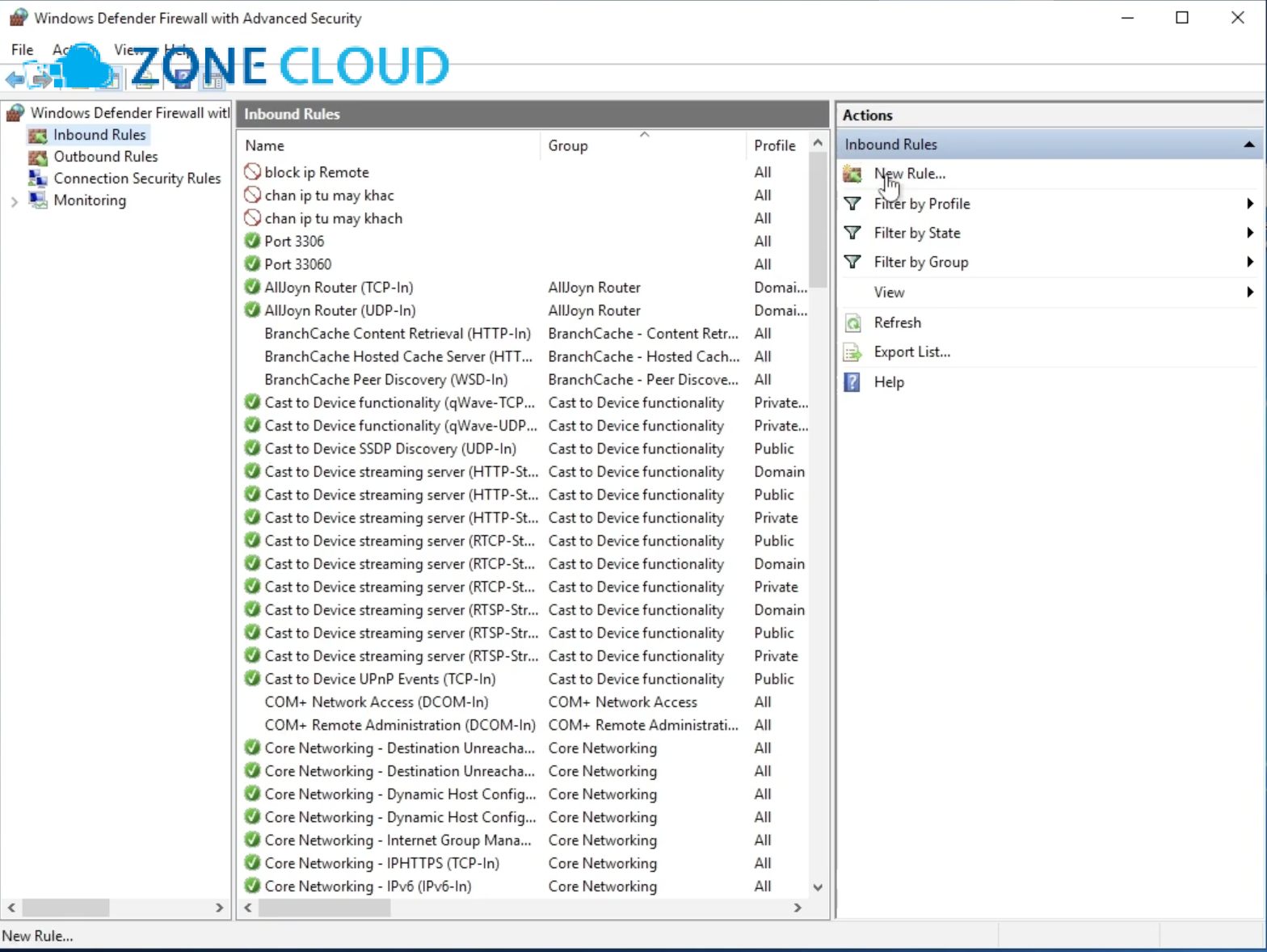Click the Filter by Group funnel icon
1267x952 pixels.
pyautogui.click(x=852, y=262)
